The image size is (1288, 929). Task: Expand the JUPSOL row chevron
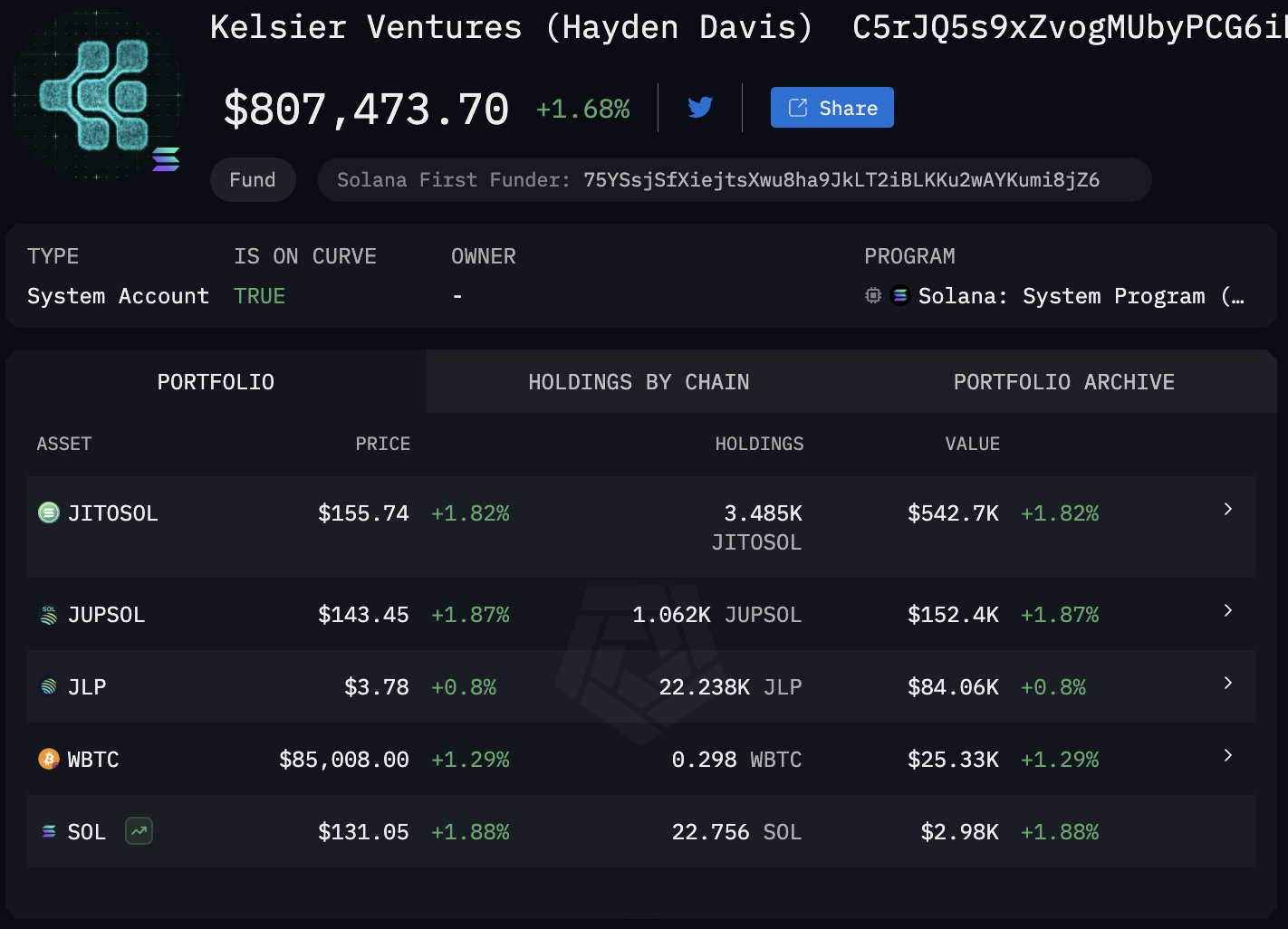click(x=1228, y=610)
